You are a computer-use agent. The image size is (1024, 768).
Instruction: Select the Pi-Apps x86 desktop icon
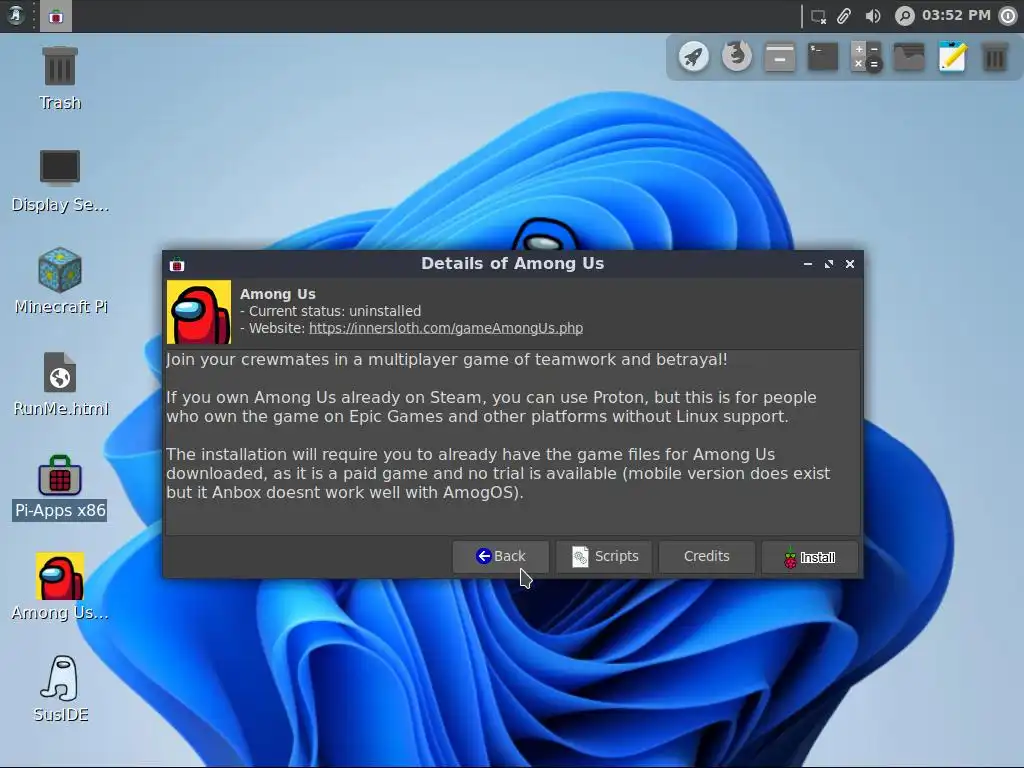coord(60,487)
